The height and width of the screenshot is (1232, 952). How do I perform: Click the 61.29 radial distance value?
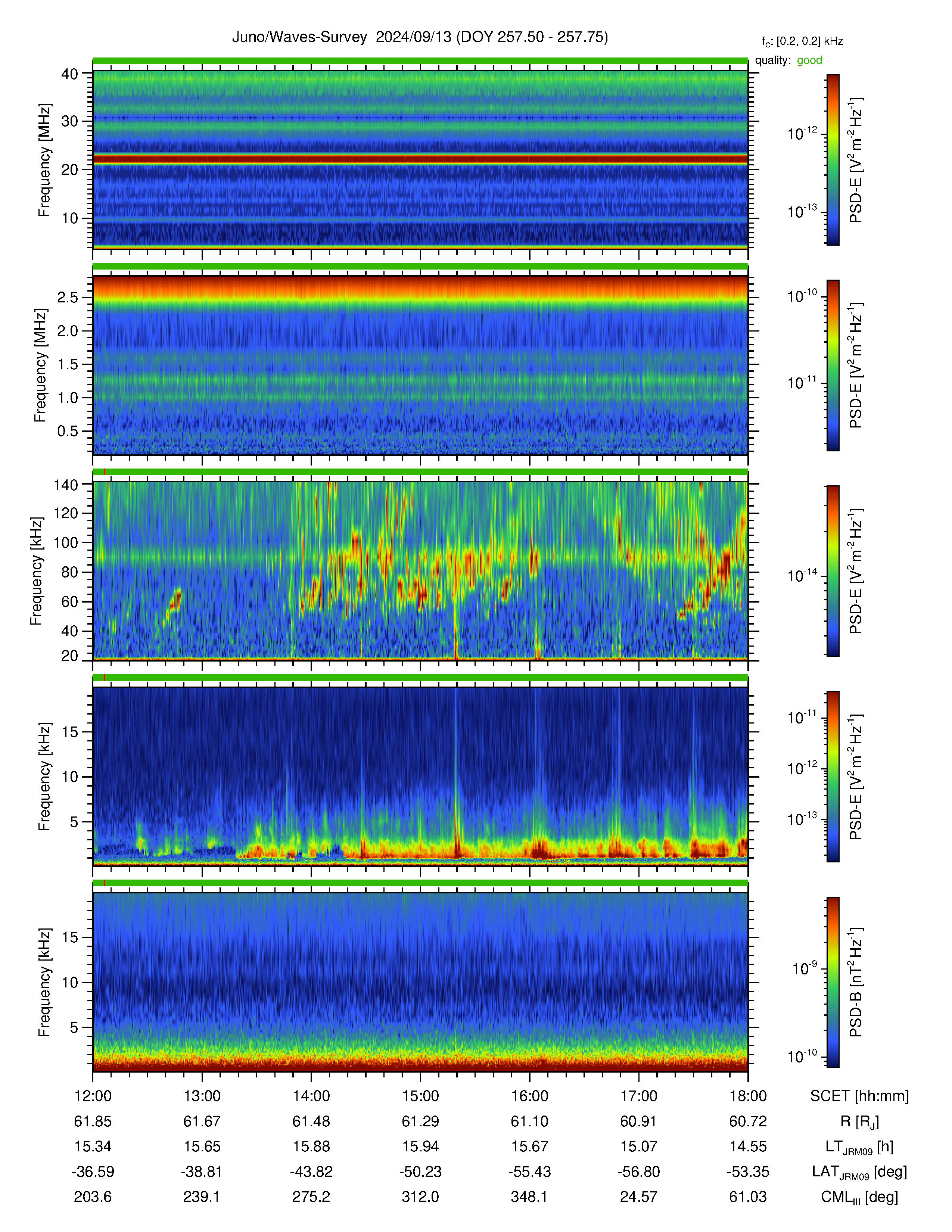coord(420,1121)
